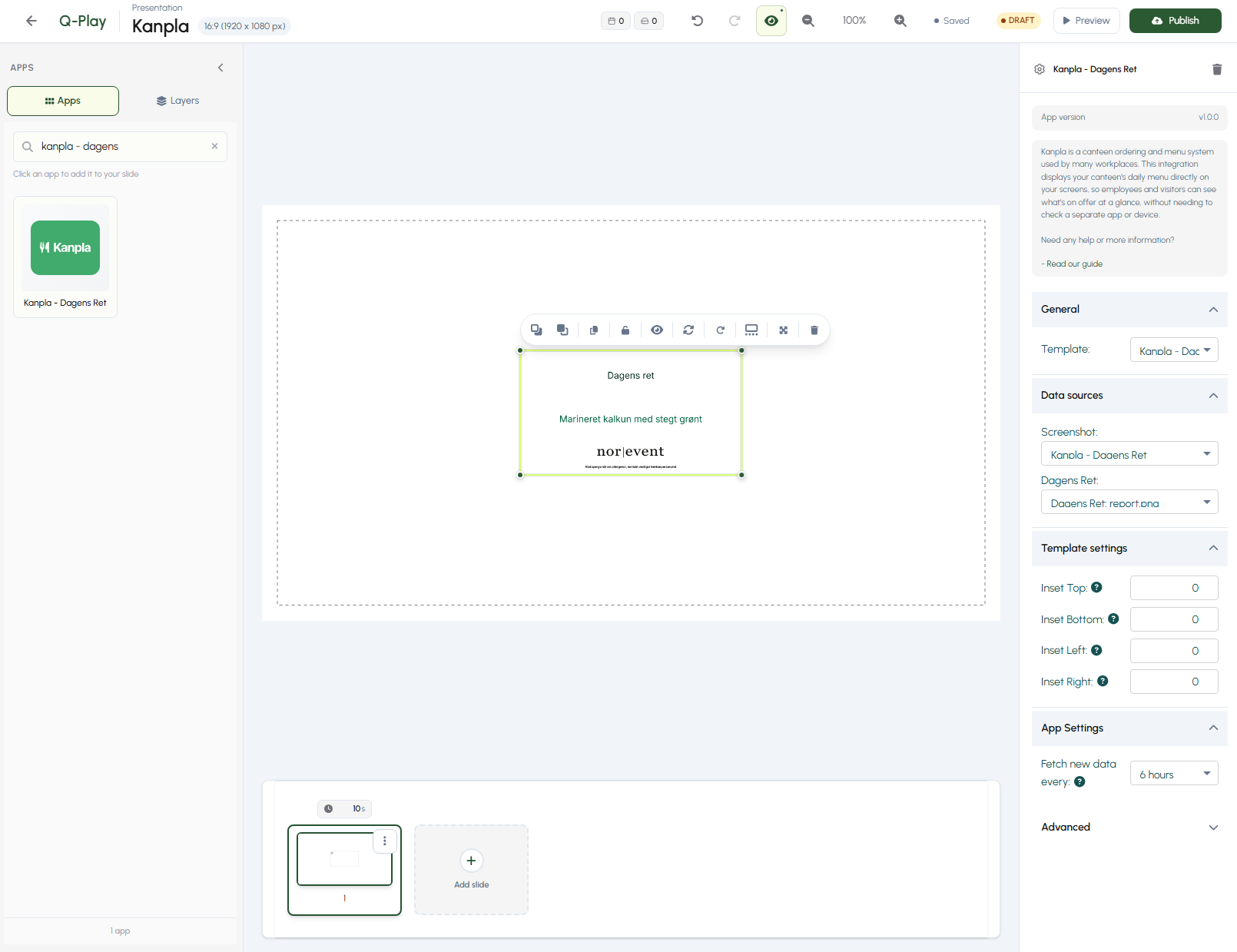Clear the app search field
This screenshot has width=1237, height=952.
tap(214, 146)
